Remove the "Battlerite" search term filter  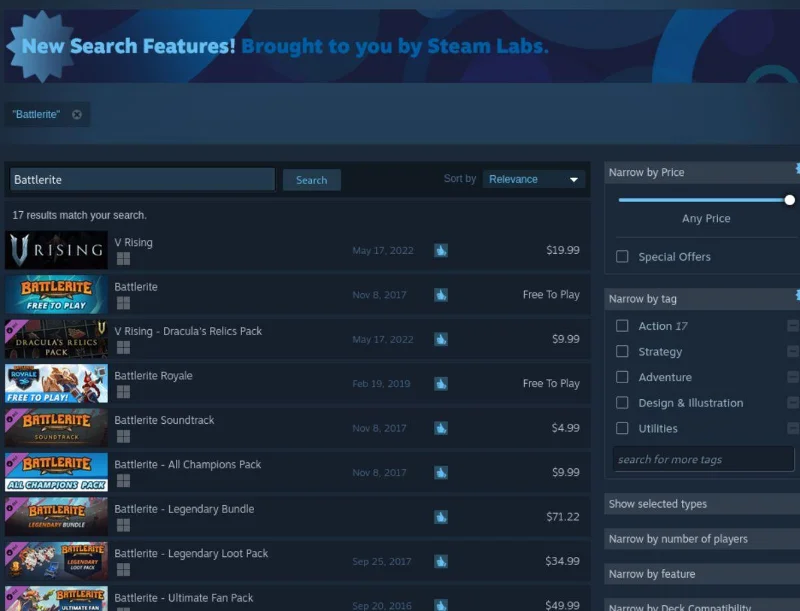(77, 115)
